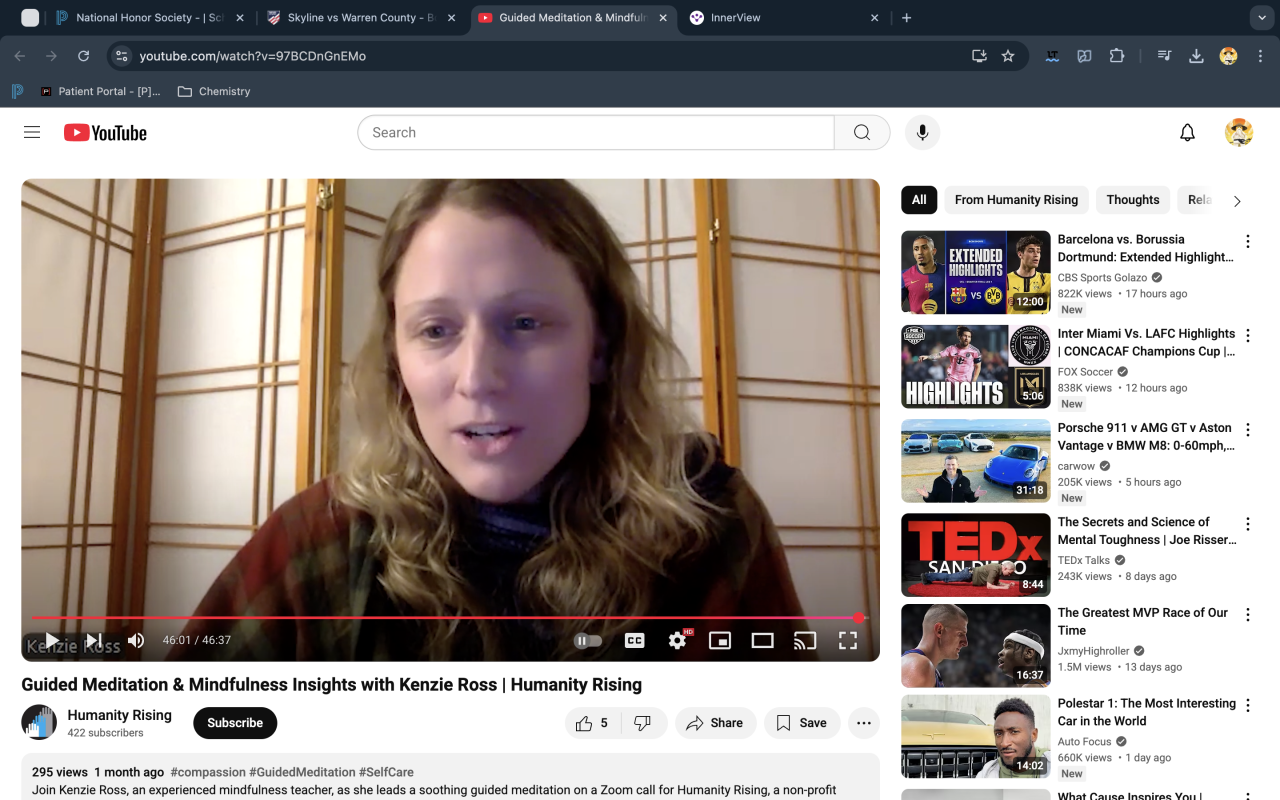Bookmark this page with star icon
This screenshot has width=1280, height=800.
coord(1008,56)
